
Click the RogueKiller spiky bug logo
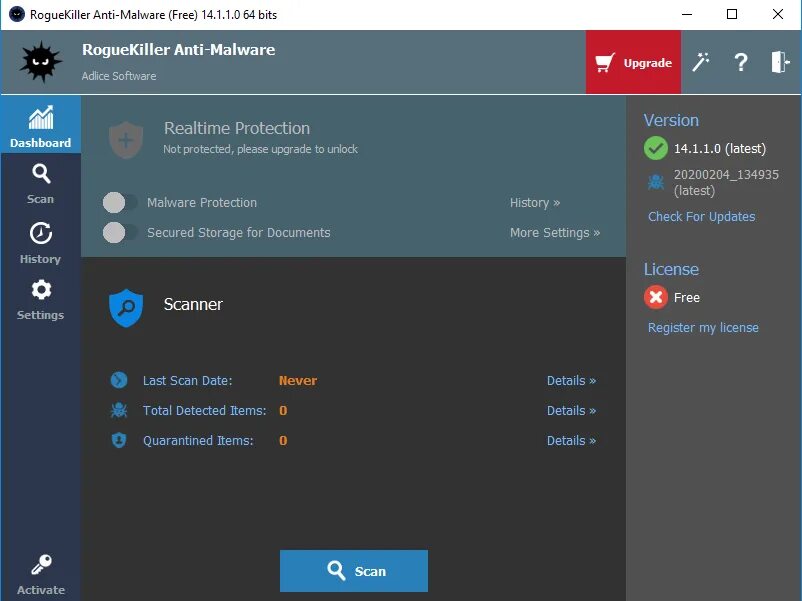(x=41, y=62)
